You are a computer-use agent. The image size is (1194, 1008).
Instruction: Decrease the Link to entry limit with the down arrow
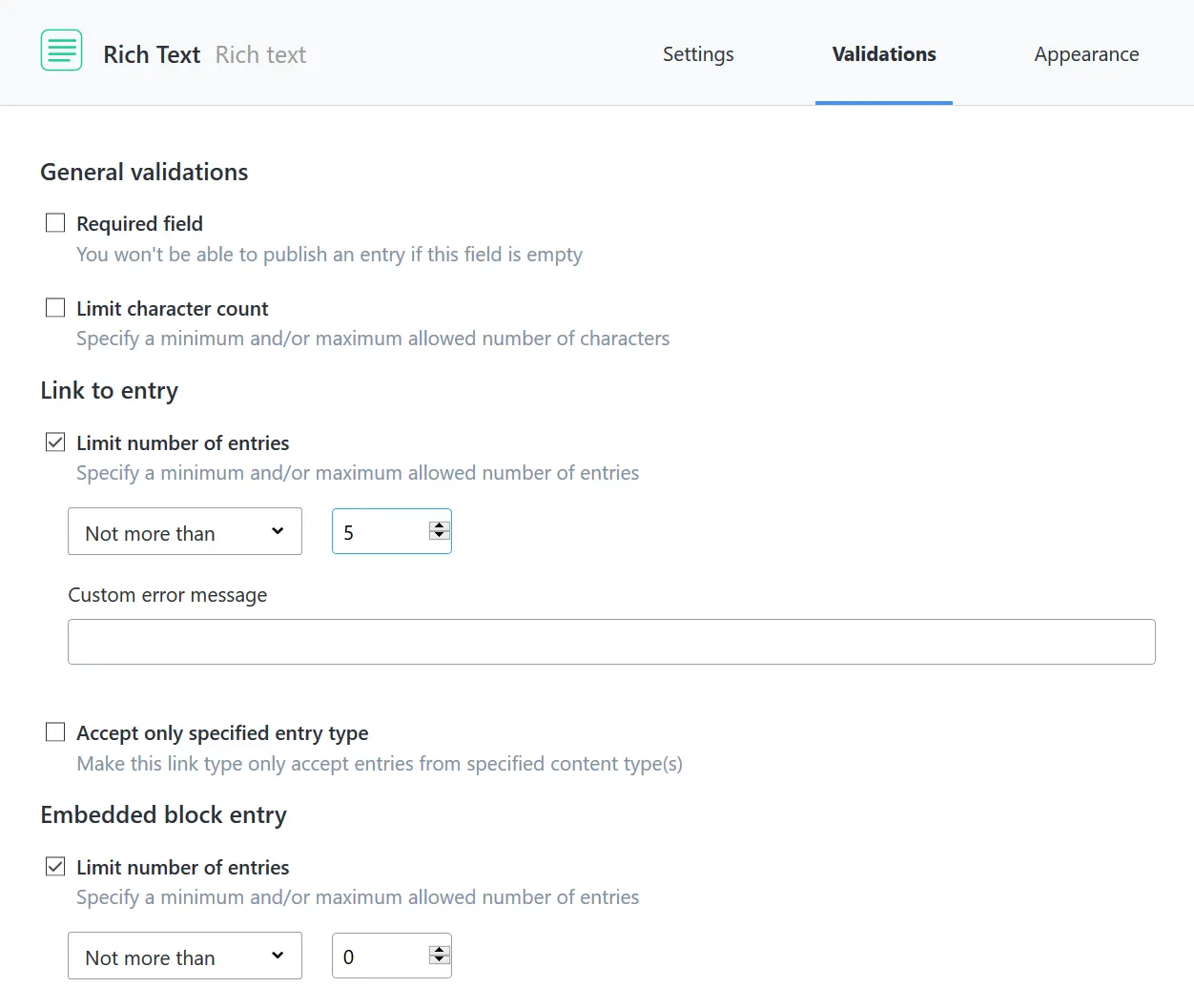pyautogui.click(x=440, y=535)
